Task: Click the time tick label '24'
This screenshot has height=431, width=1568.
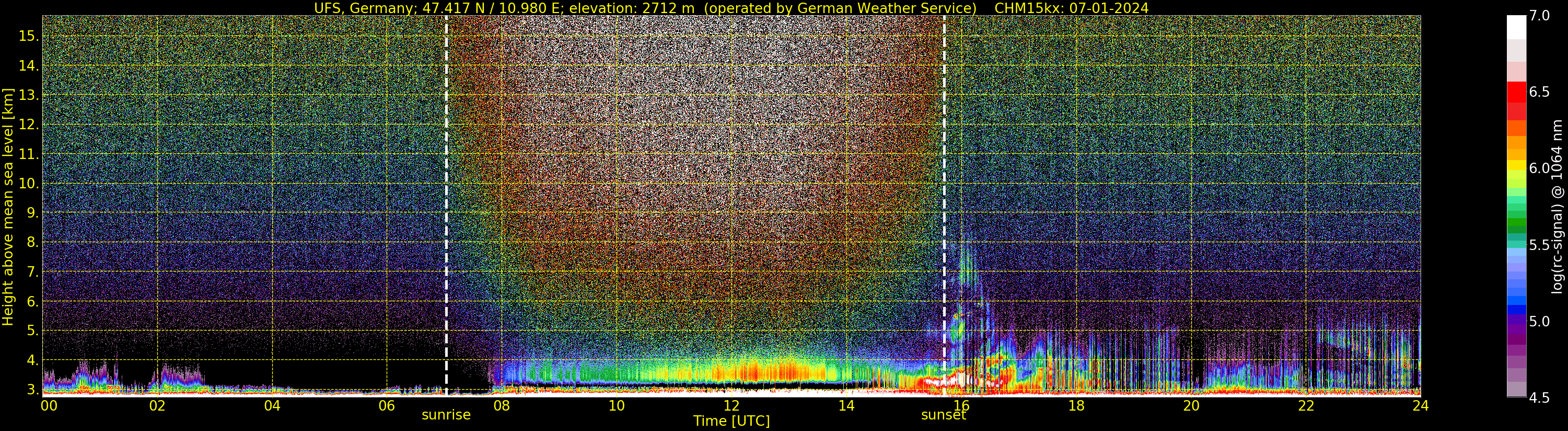Action: 1420,405
